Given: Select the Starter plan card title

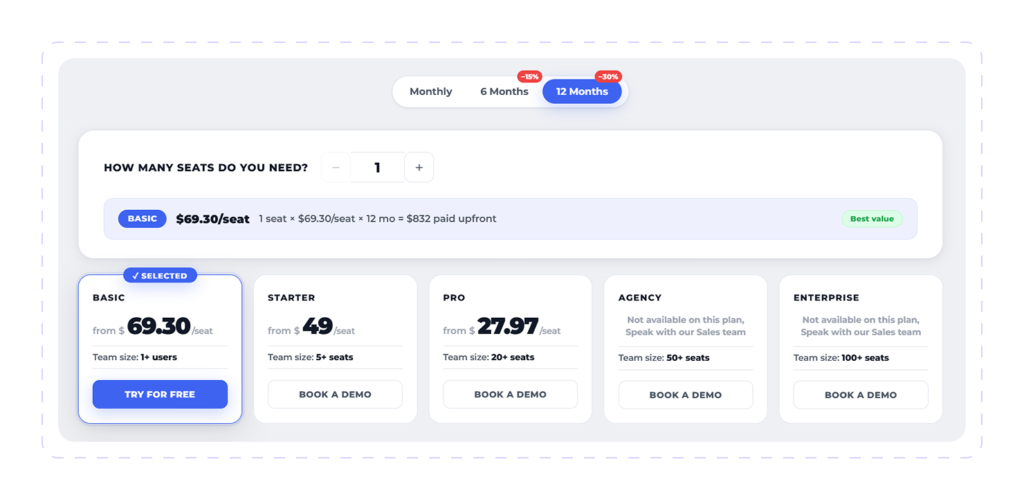Looking at the screenshot, I should pyautogui.click(x=291, y=298).
